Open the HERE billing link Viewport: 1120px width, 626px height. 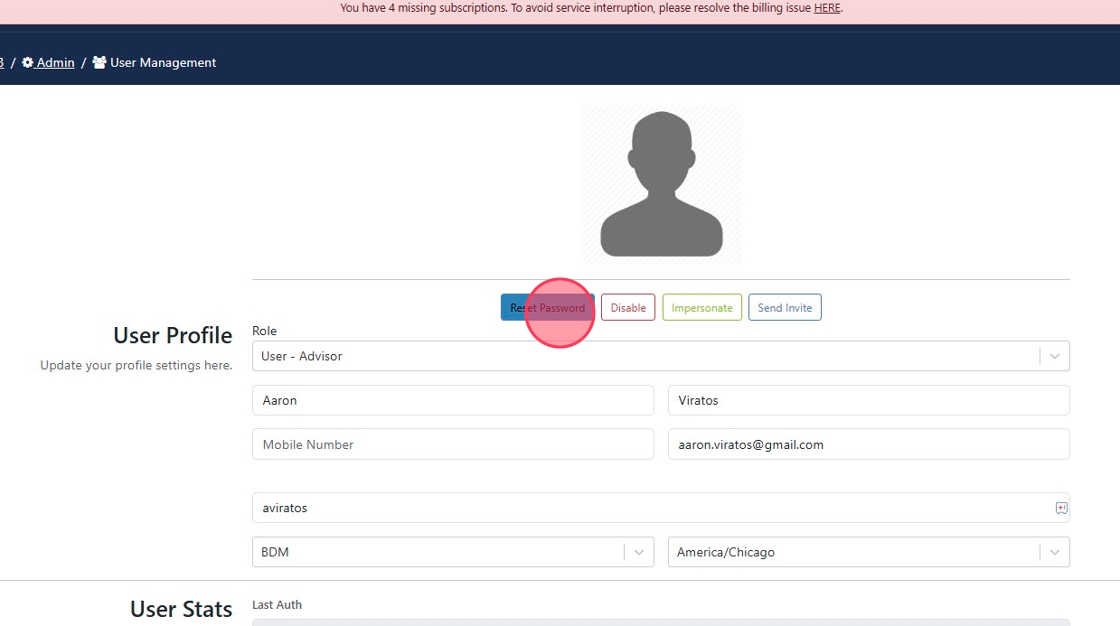(826, 8)
